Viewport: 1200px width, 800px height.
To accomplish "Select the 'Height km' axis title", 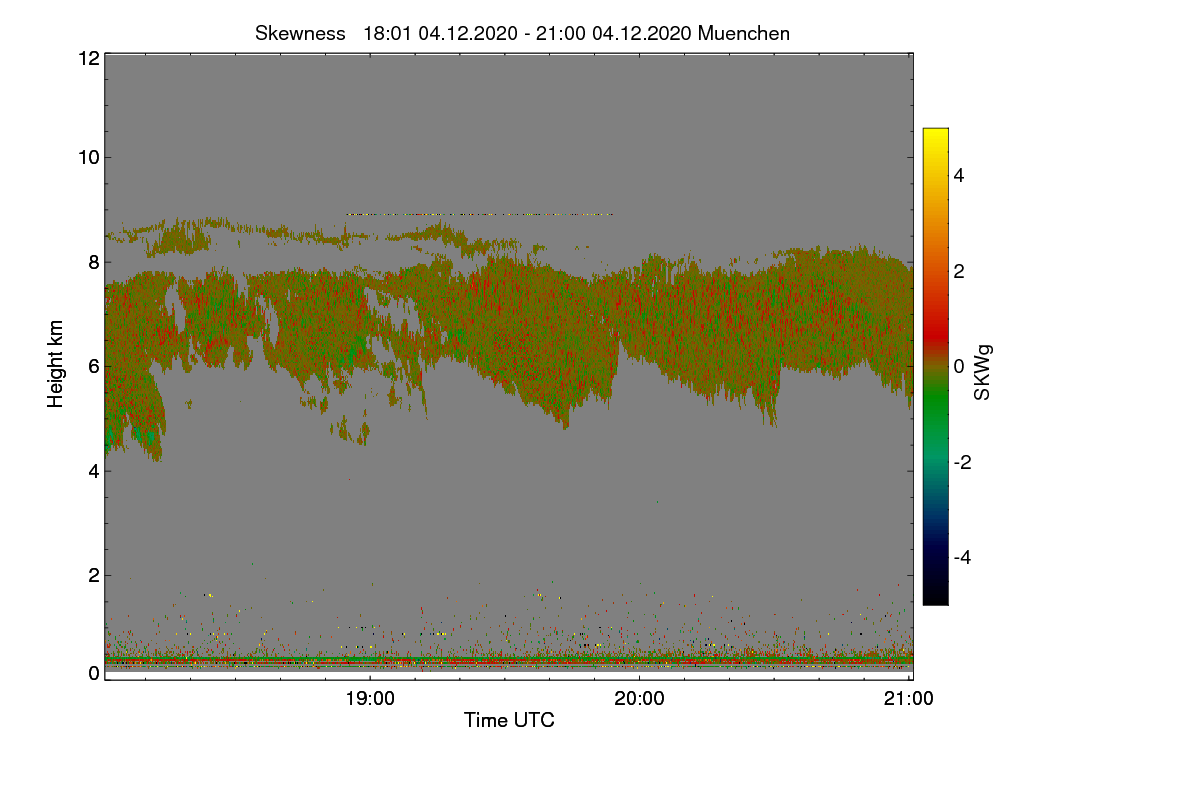I will click(x=56, y=364).
